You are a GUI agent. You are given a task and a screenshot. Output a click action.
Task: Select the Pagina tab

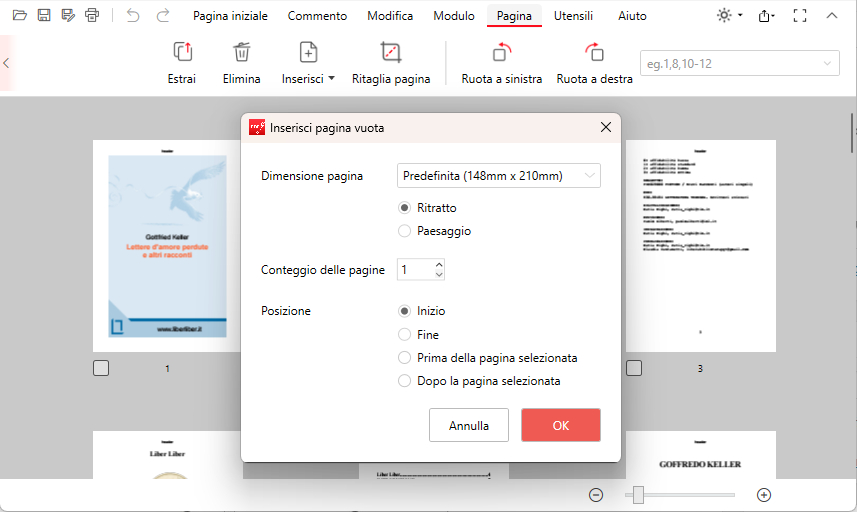[514, 16]
